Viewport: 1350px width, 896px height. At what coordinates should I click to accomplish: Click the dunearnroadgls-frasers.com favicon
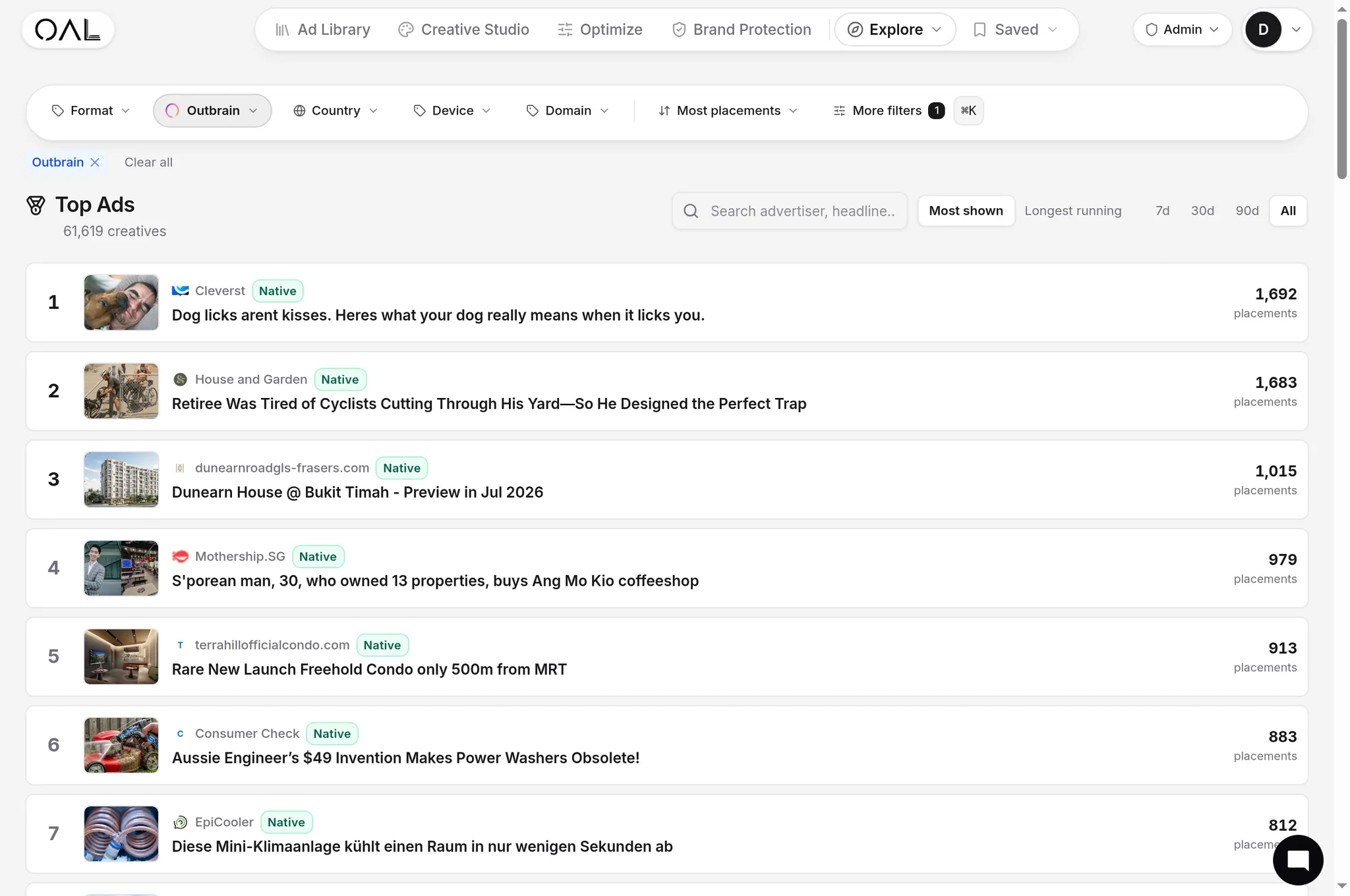(x=180, y=468)
